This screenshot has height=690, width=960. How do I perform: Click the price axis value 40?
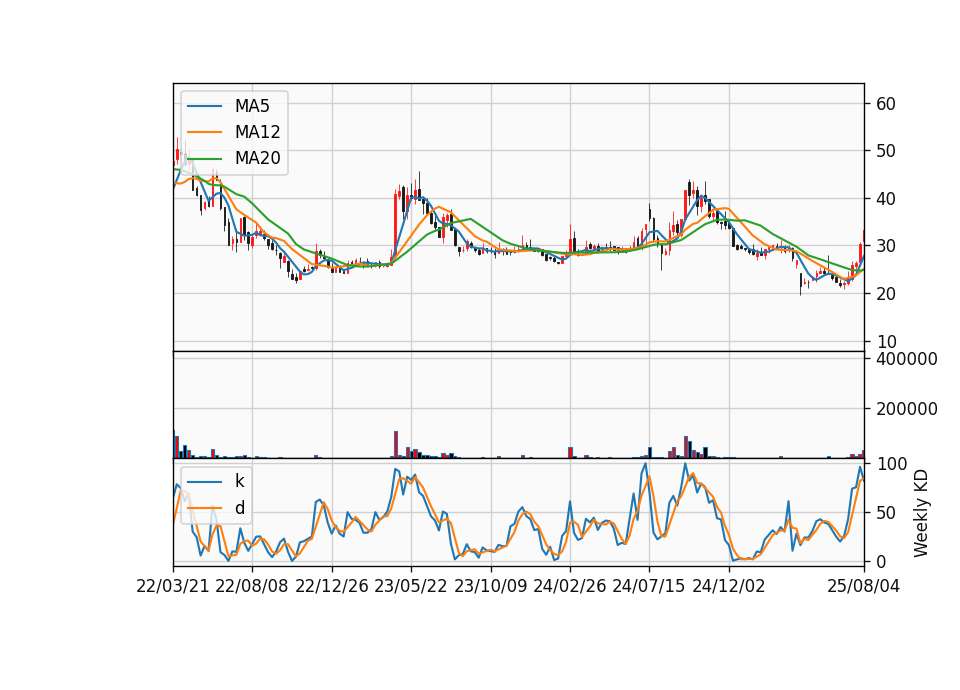(886, 198)
